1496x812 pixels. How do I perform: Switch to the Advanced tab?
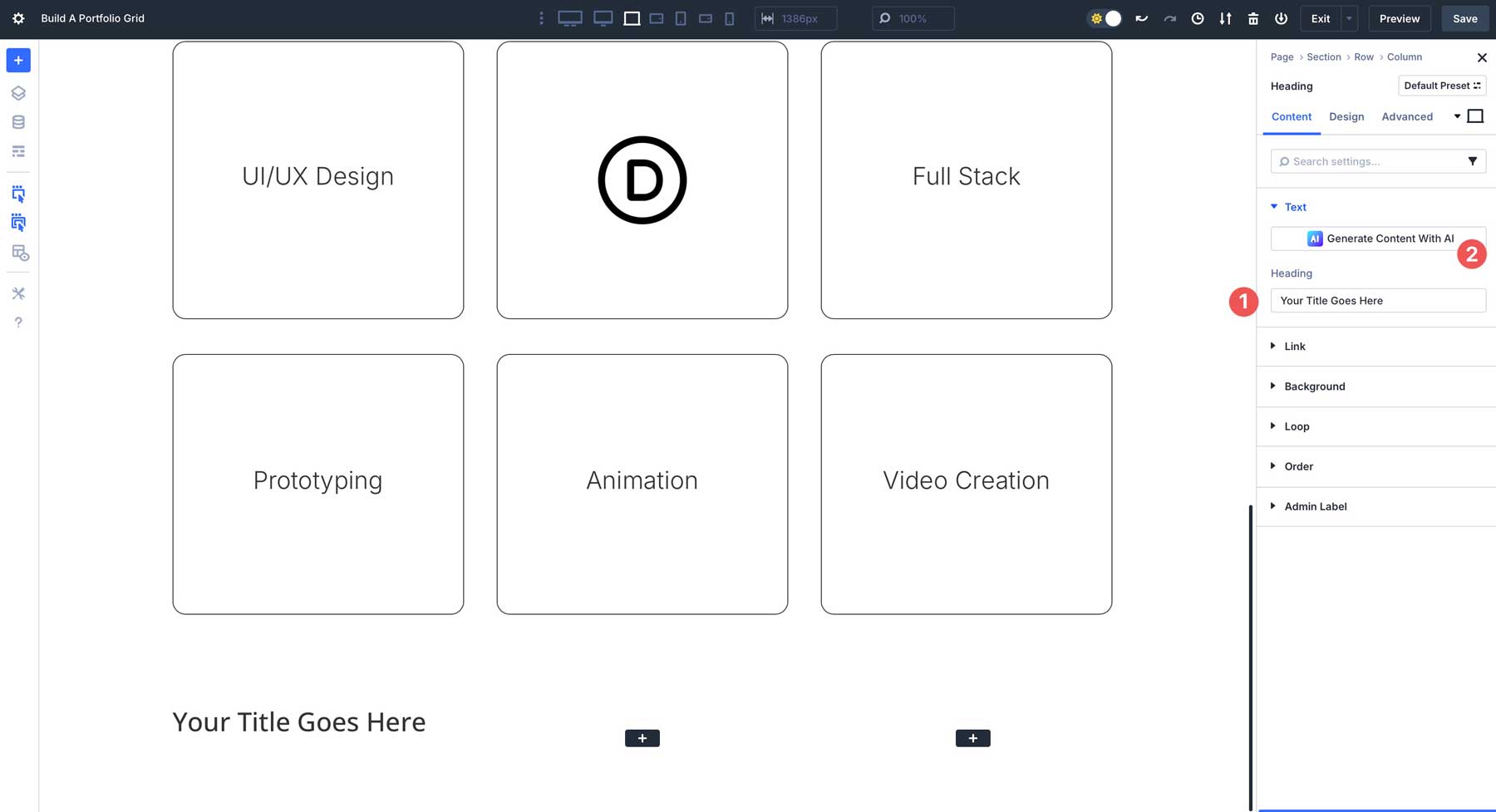point(1407,116)
